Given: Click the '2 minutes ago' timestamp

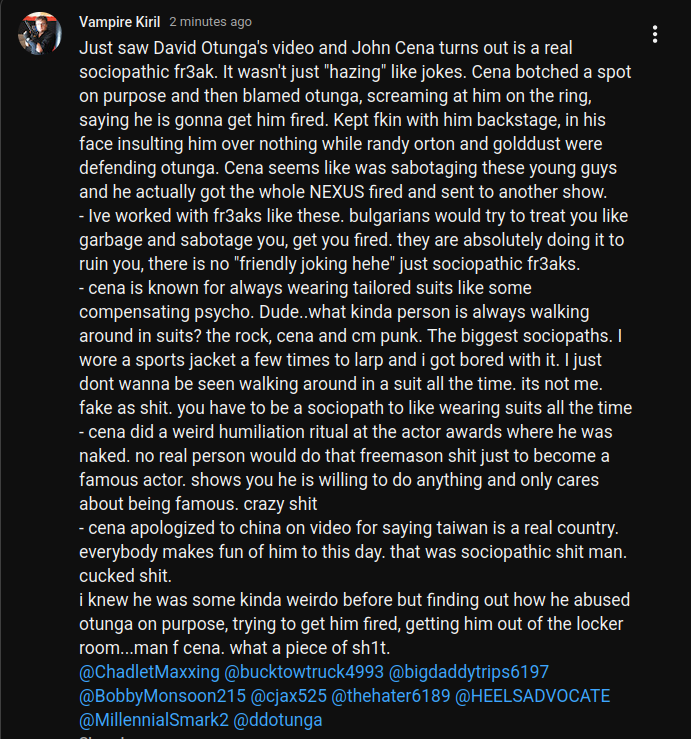Looking at the screenshot, I should pos(211,22).
